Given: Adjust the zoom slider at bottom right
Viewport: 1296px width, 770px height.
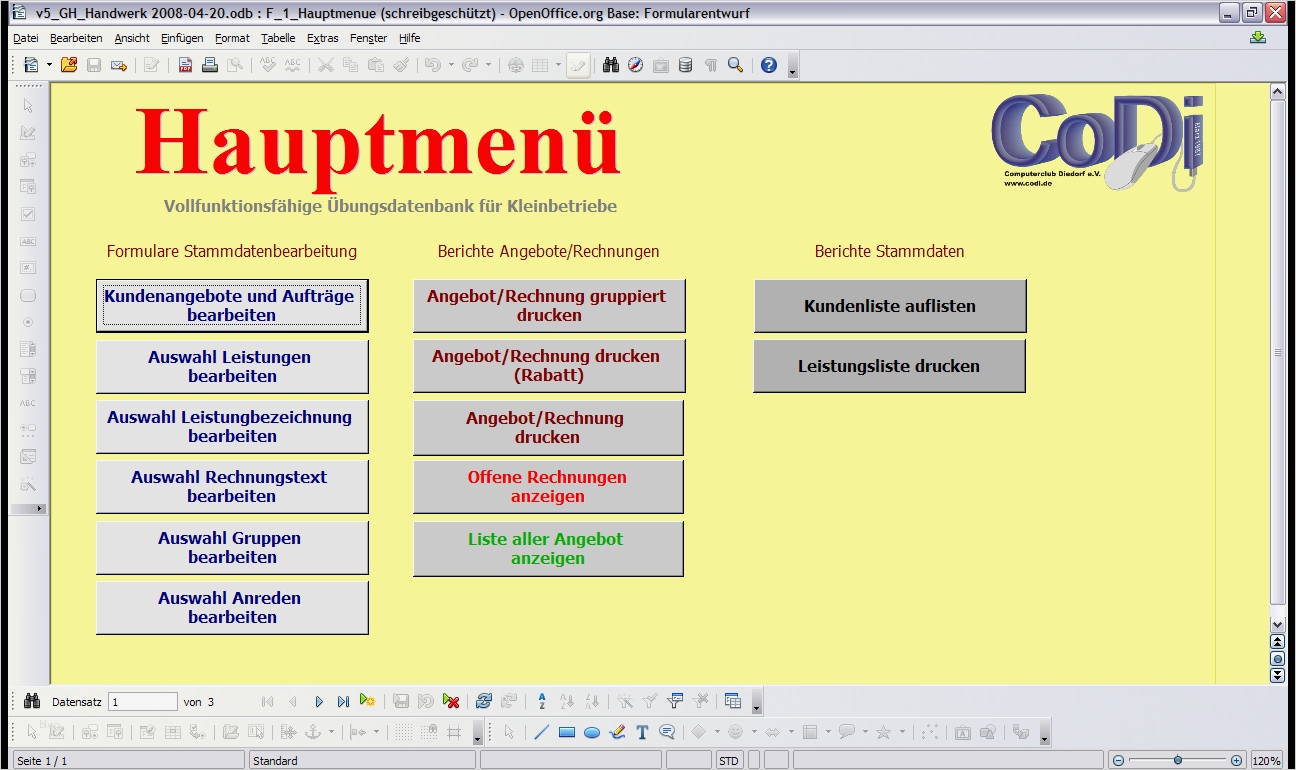Looking at the screenshot, I should point(1180,759).
